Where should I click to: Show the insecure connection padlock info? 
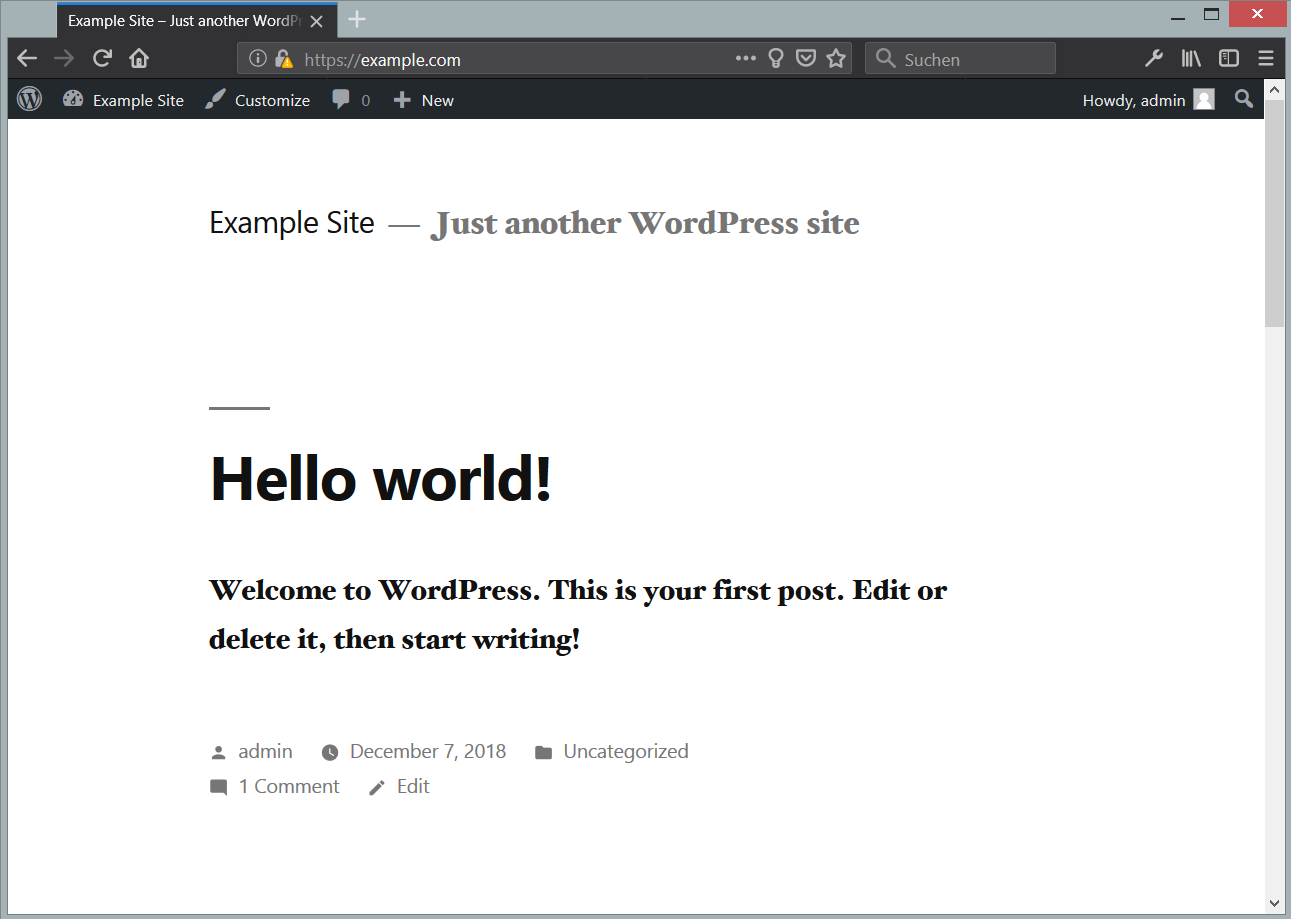tap(284, 59)
